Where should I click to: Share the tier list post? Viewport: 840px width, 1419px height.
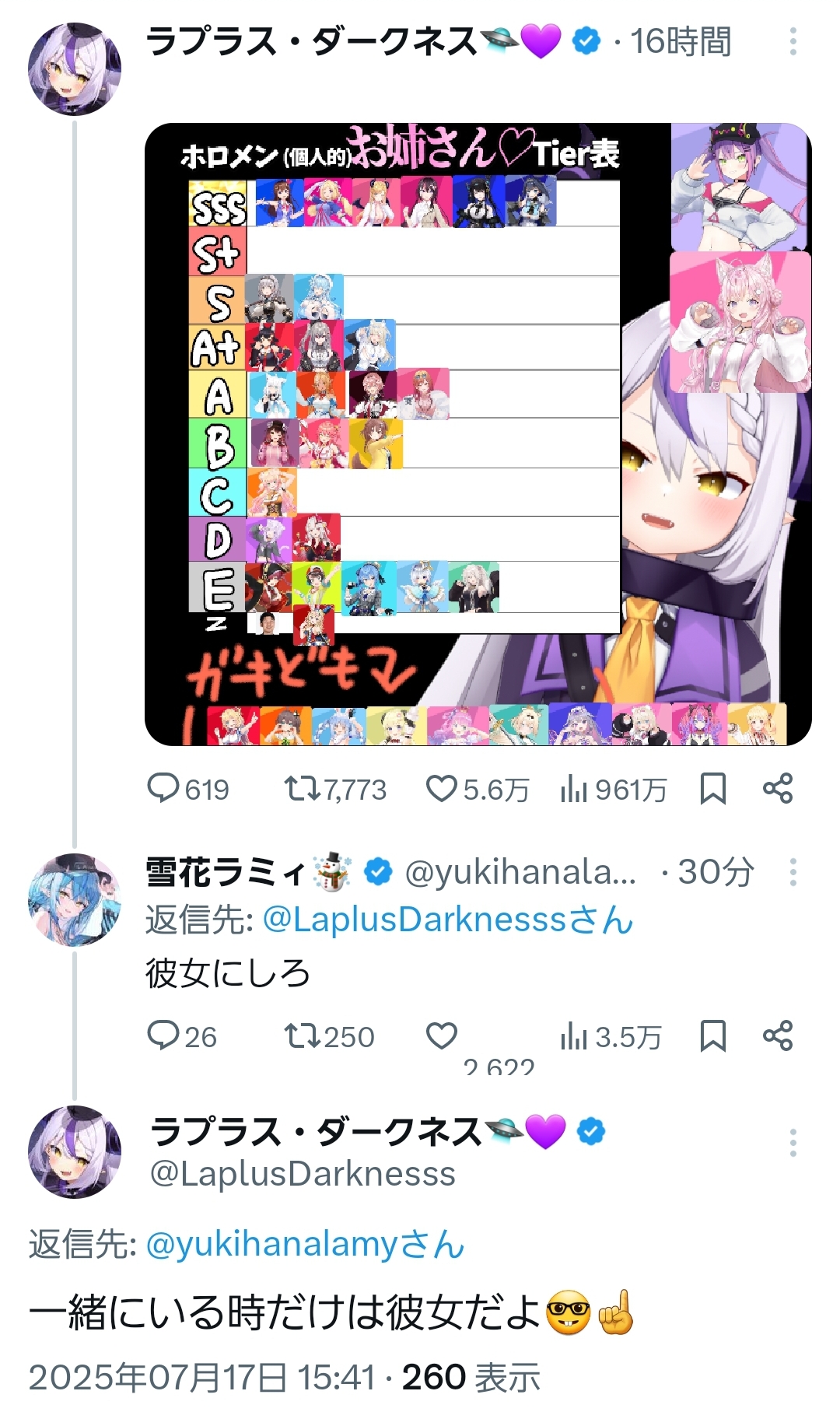point(778,789)
